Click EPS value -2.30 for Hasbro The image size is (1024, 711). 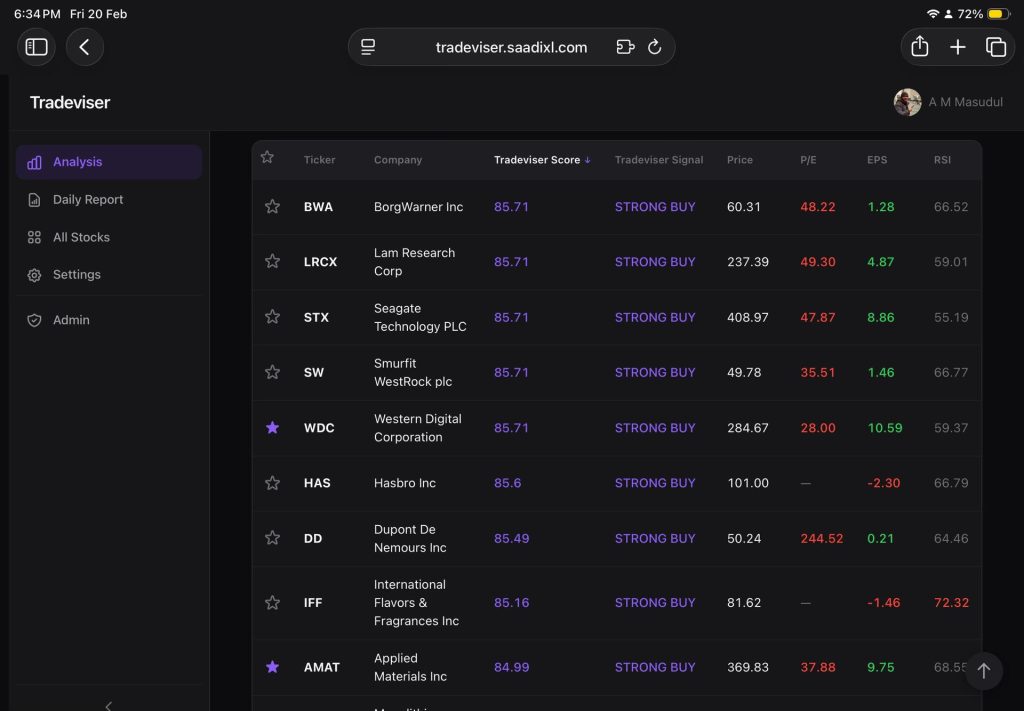[x=884, y=483]
